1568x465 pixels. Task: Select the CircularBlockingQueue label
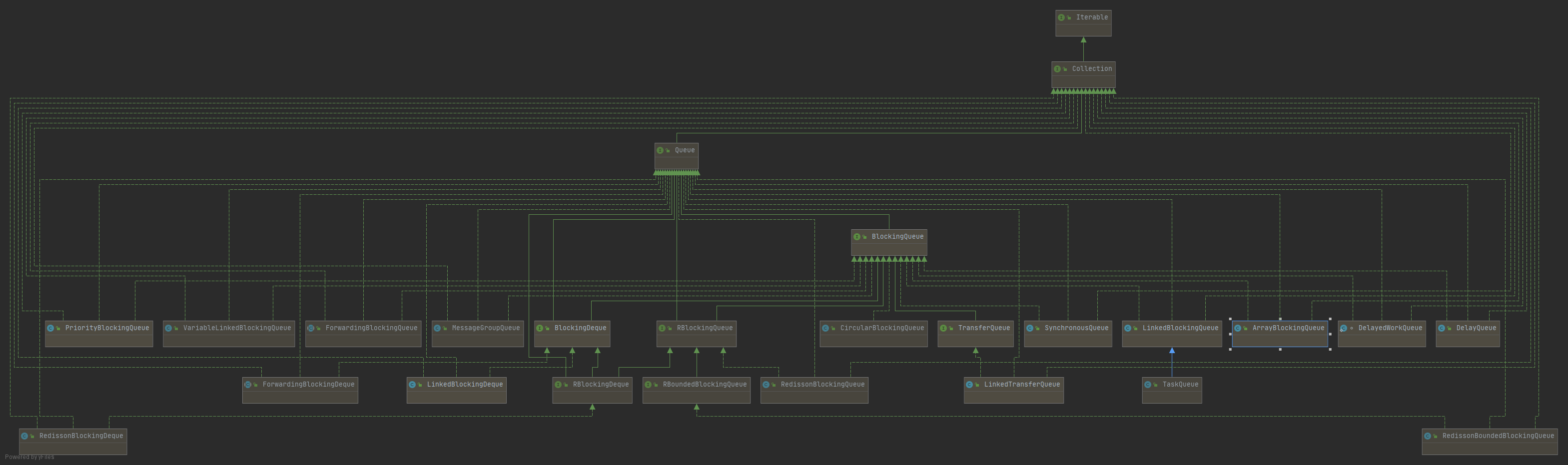[x=882, y=328]
